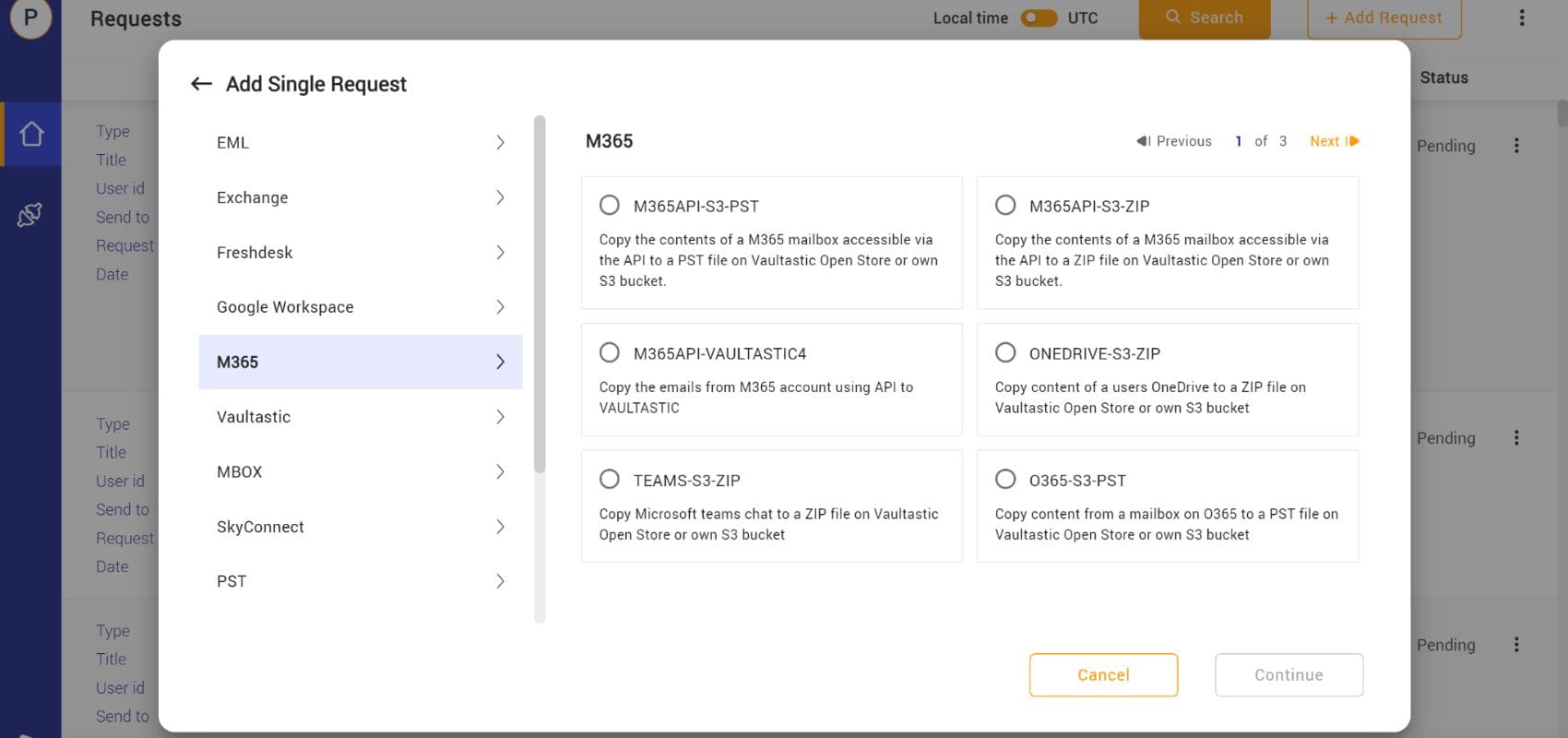Expand the Google Workspace chevron
1568x738 pixels.
pyautogui.click(x=500, y=307)
